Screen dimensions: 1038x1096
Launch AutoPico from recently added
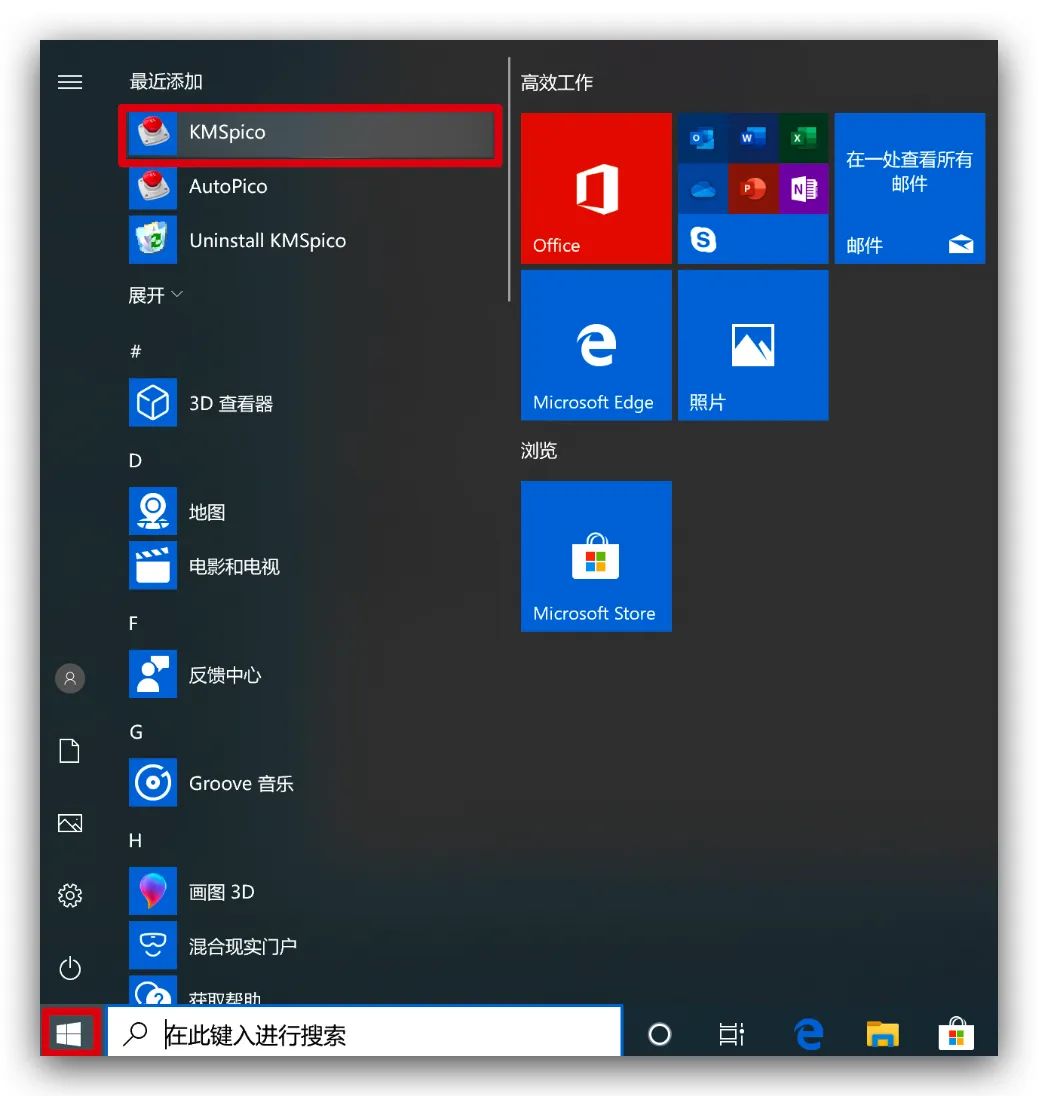point(310,186)
